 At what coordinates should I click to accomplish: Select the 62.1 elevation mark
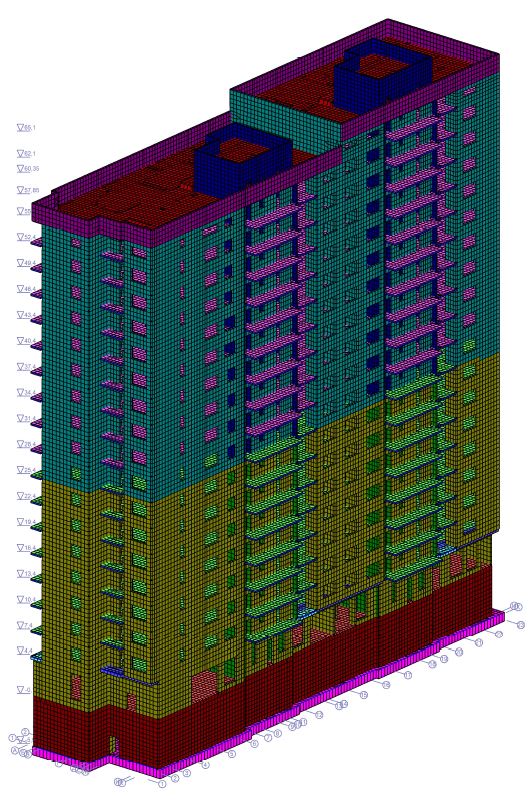point(26,154)
